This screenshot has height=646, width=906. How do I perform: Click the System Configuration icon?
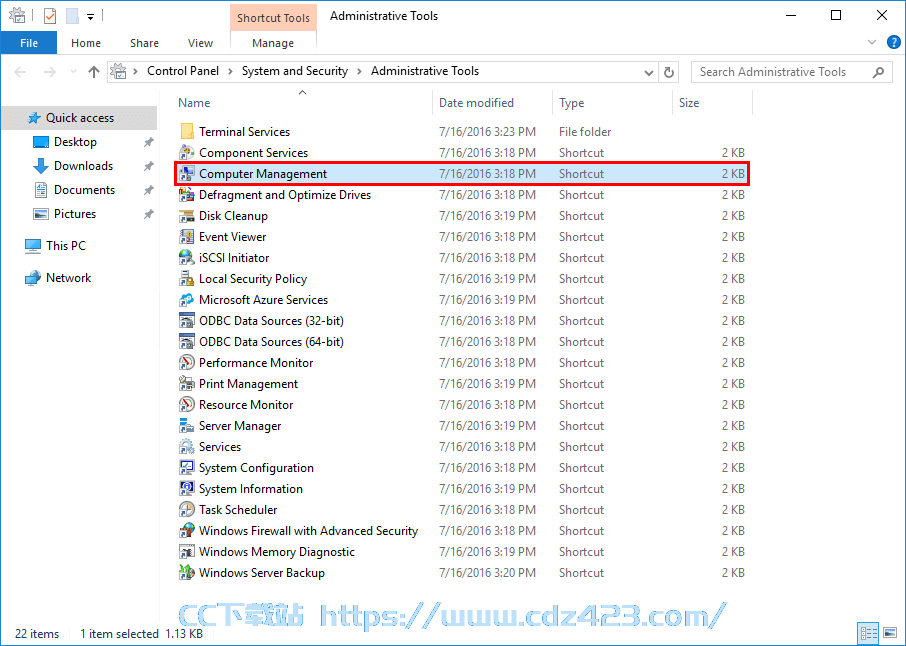[x=187, y=467]
